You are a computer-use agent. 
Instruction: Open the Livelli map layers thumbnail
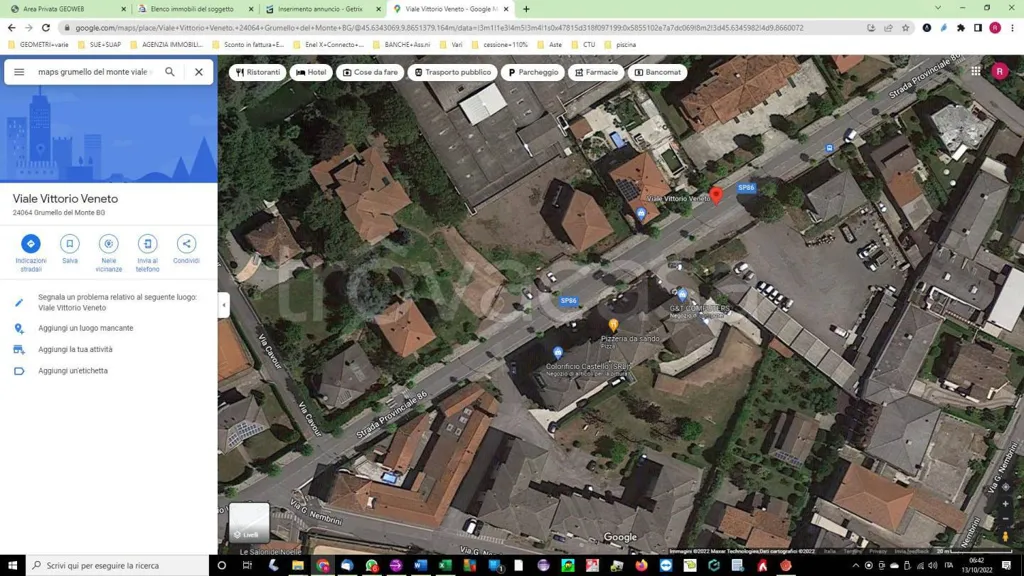pyautogui.click(x=249, y=522)
